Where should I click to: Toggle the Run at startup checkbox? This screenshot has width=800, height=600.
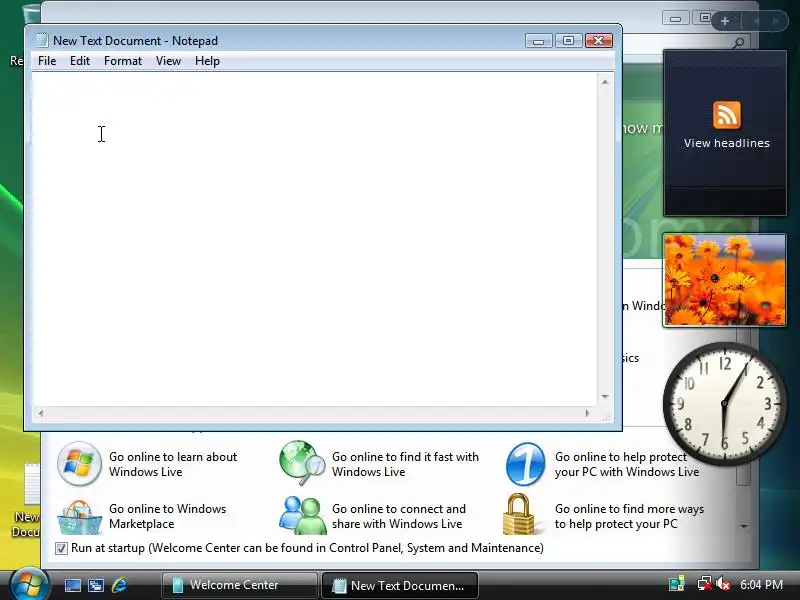tap(61, 548)
